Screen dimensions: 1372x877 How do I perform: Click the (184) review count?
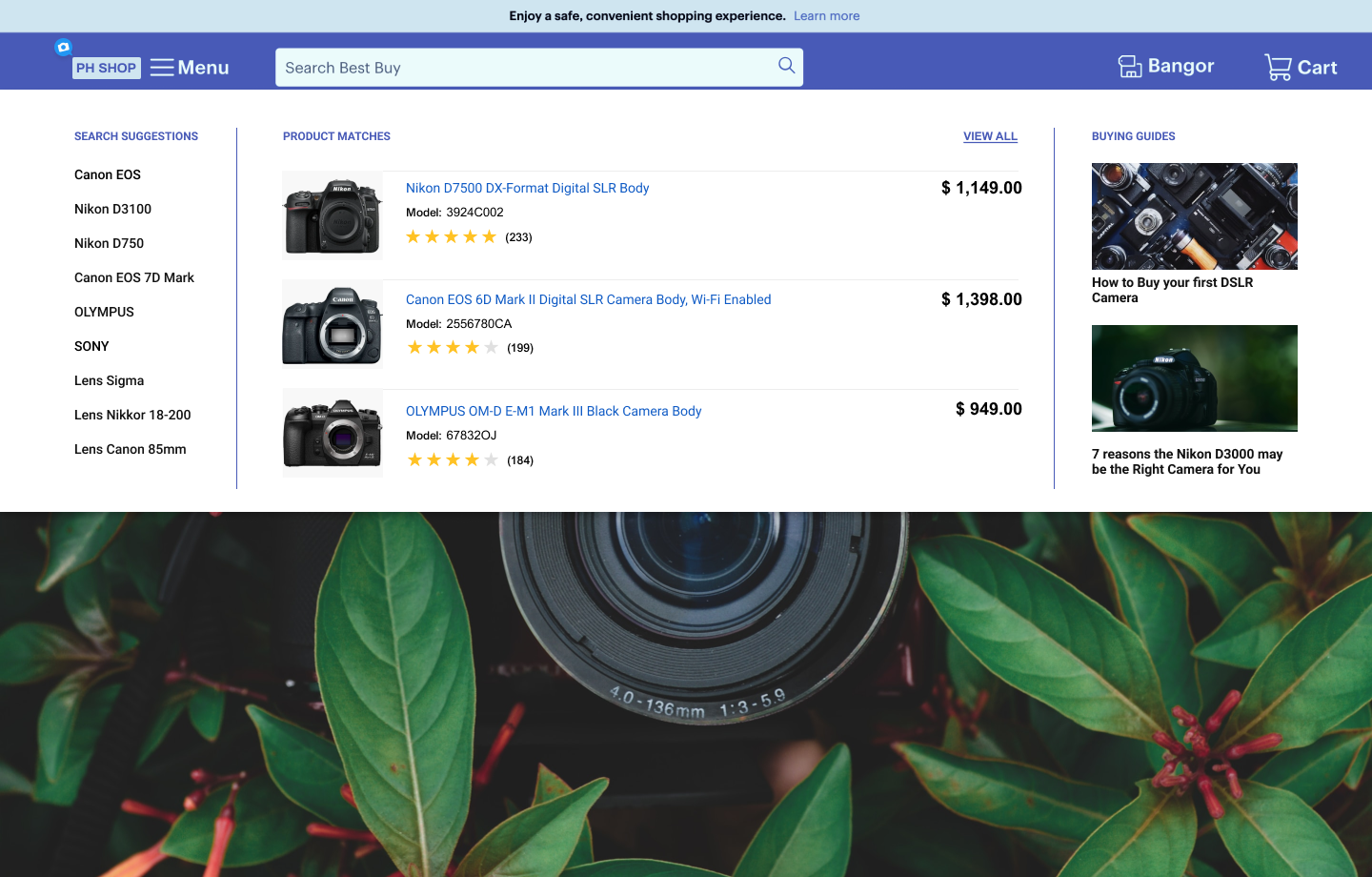(x=520, y=460)
